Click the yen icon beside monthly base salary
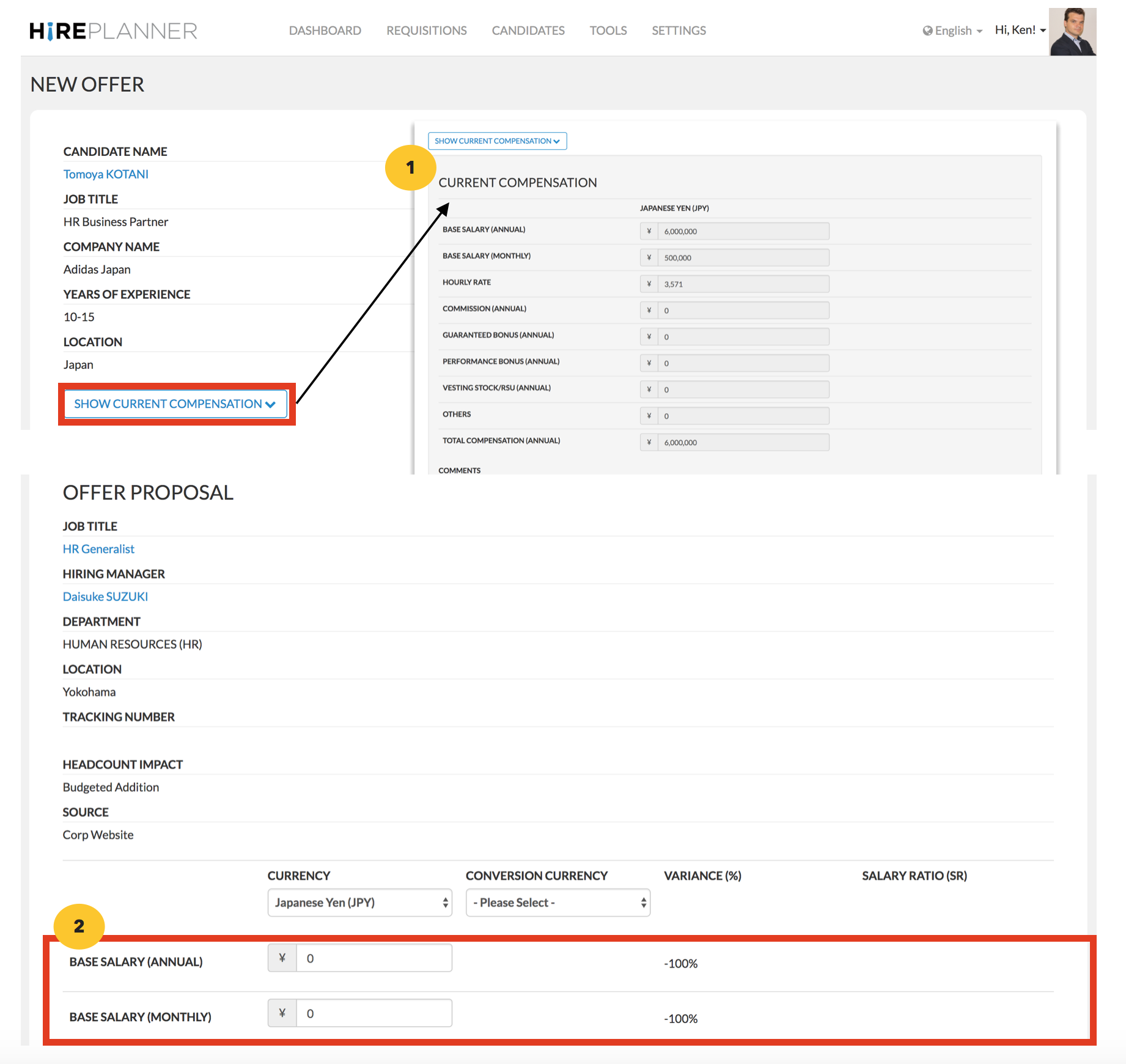1126x1064 pixels. (282, 1013)
